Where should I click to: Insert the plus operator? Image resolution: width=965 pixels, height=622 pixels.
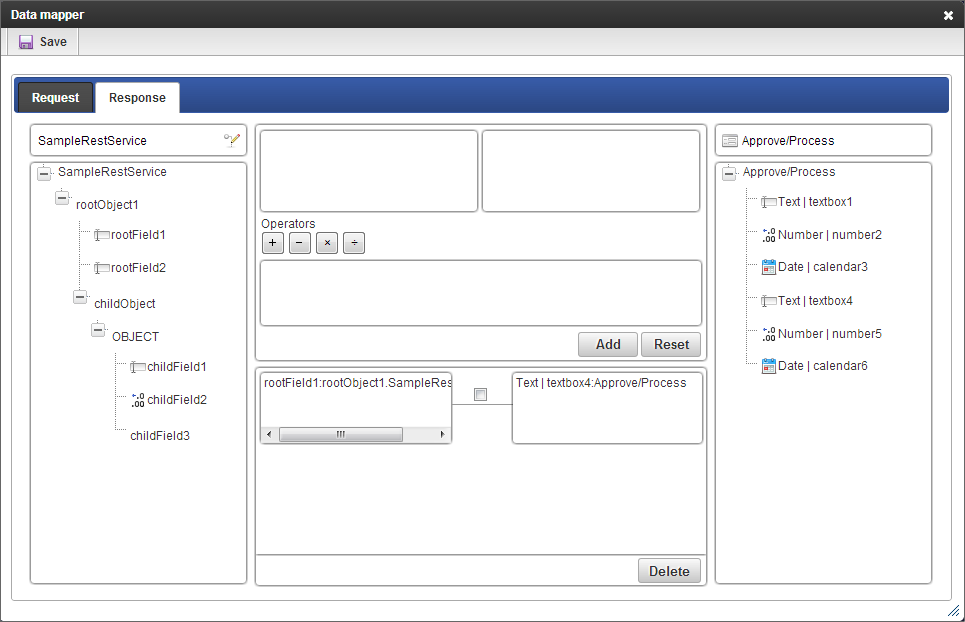[273, 243]
